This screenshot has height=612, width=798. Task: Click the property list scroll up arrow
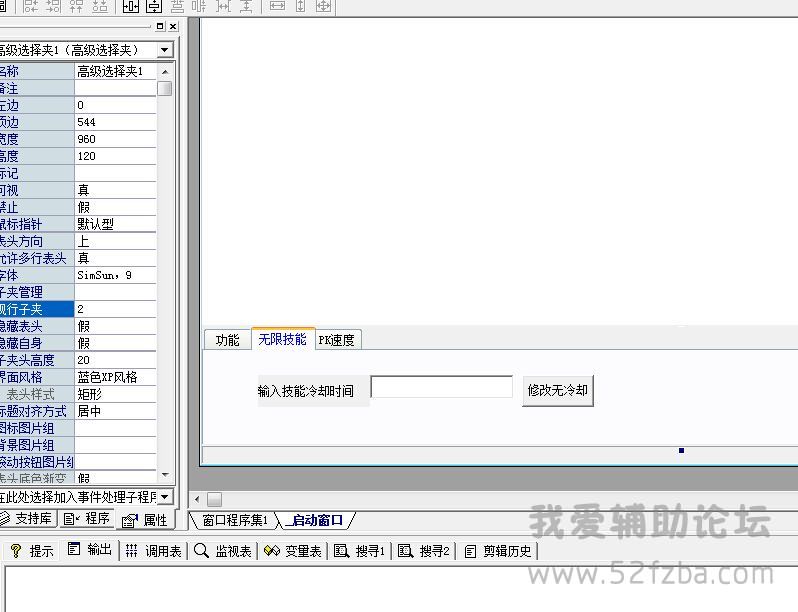click(x=165, y=71)
